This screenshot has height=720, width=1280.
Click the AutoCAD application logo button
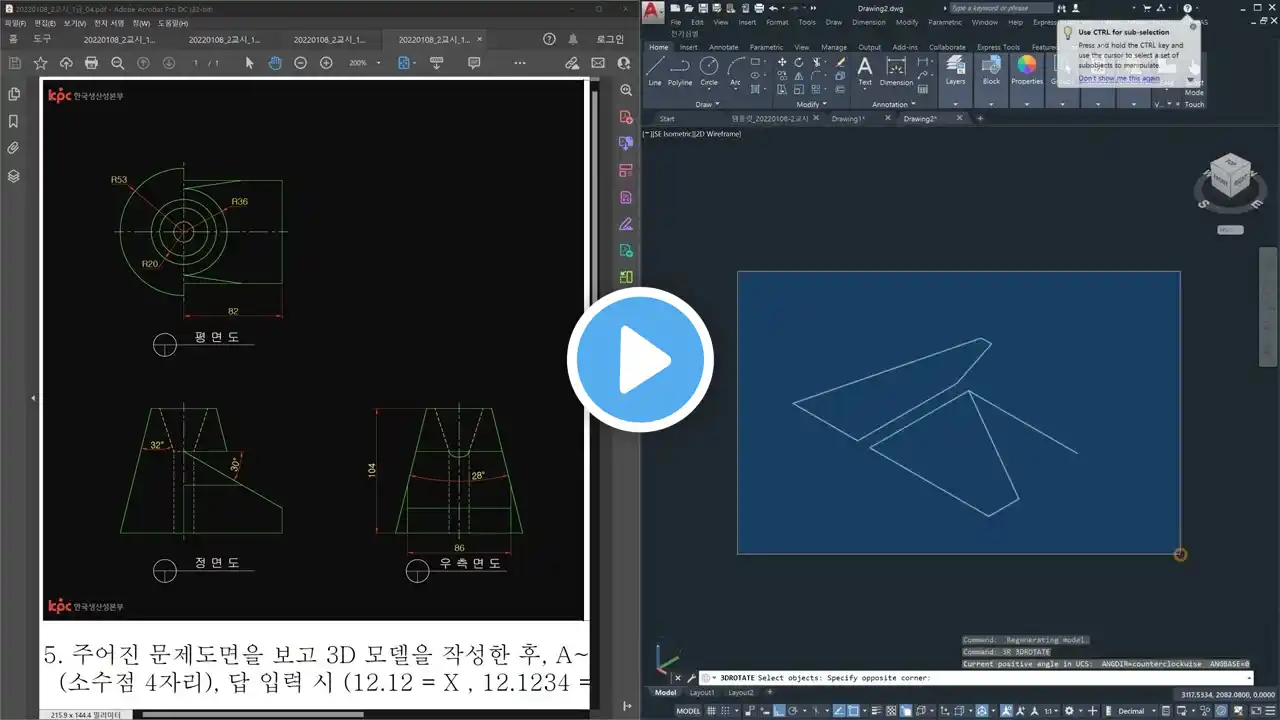(x=653, y=11)
